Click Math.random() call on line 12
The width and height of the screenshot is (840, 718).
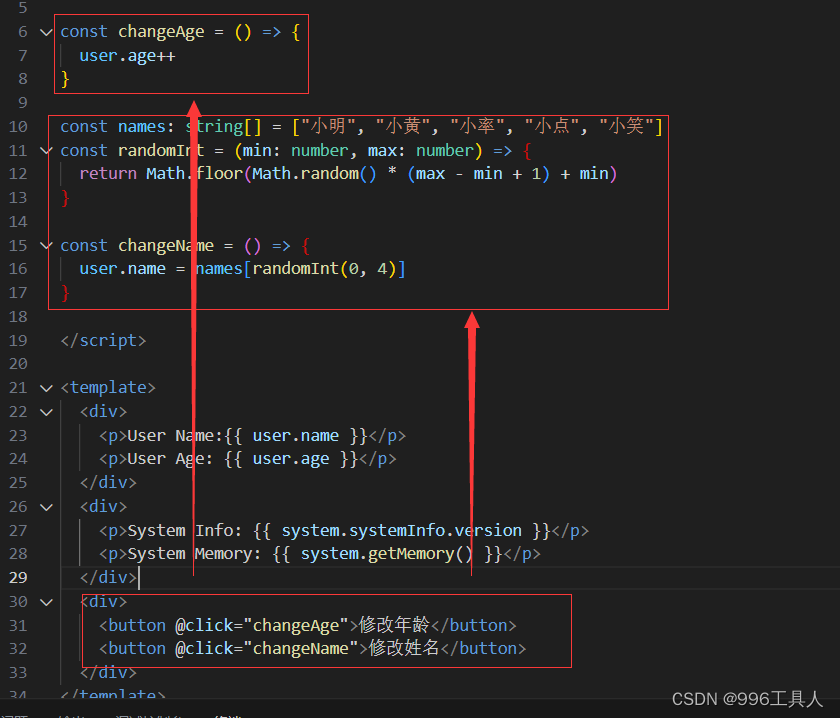point(314,174)
